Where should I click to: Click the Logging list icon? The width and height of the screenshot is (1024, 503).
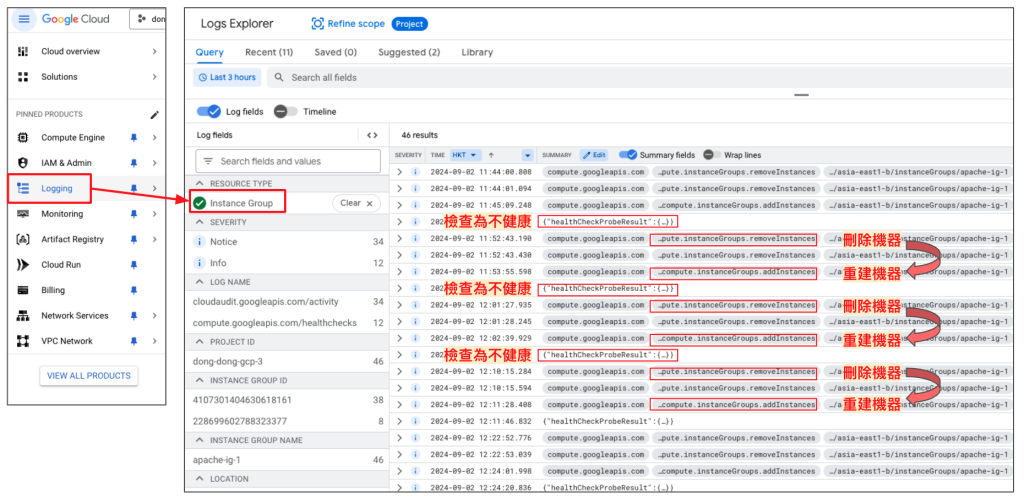(x=23, y=189)
